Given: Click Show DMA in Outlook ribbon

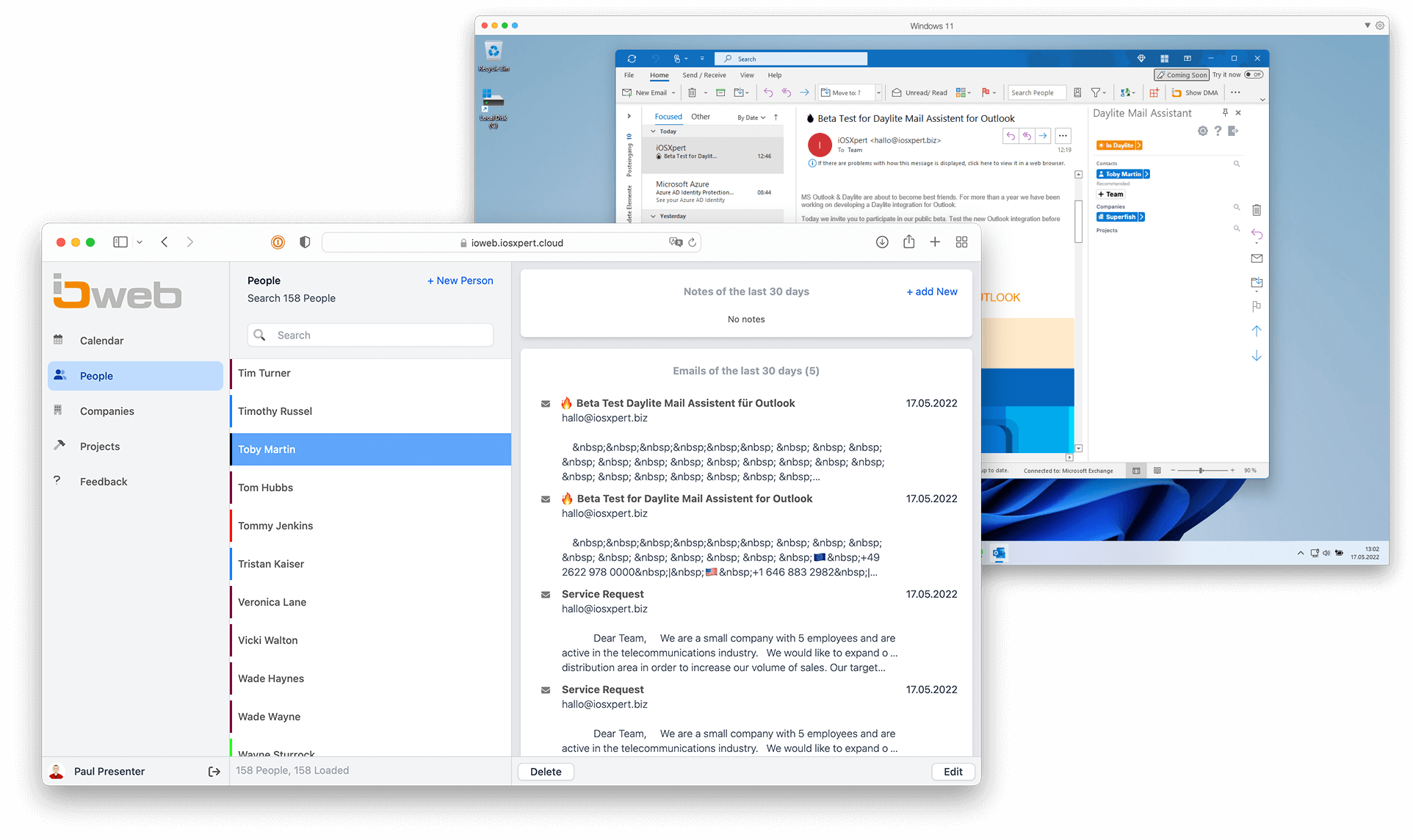Looking at the screenshot, I should tap(1196, 93).
